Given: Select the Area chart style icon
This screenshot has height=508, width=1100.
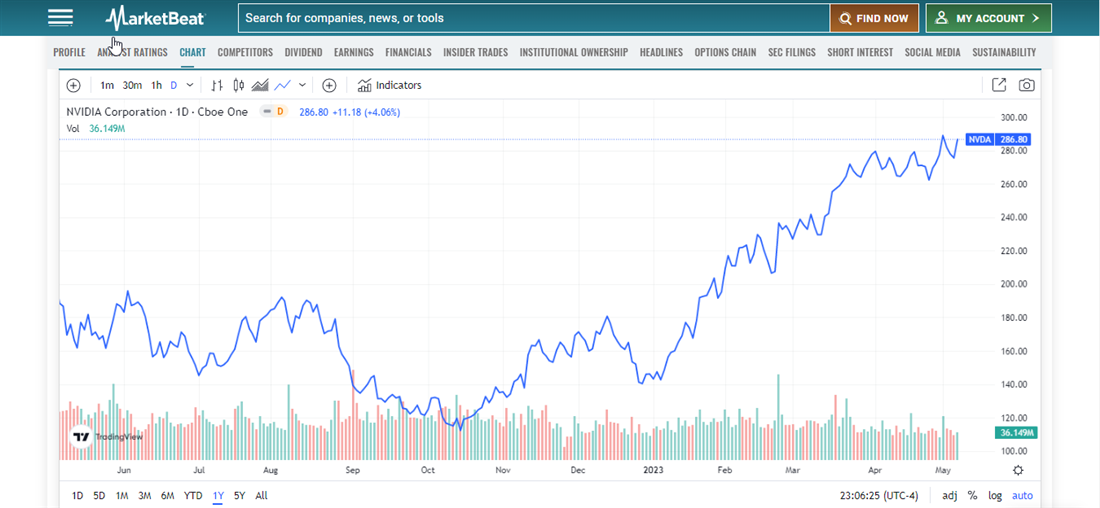Looking at the screenshot, I should tap(260, 86).
